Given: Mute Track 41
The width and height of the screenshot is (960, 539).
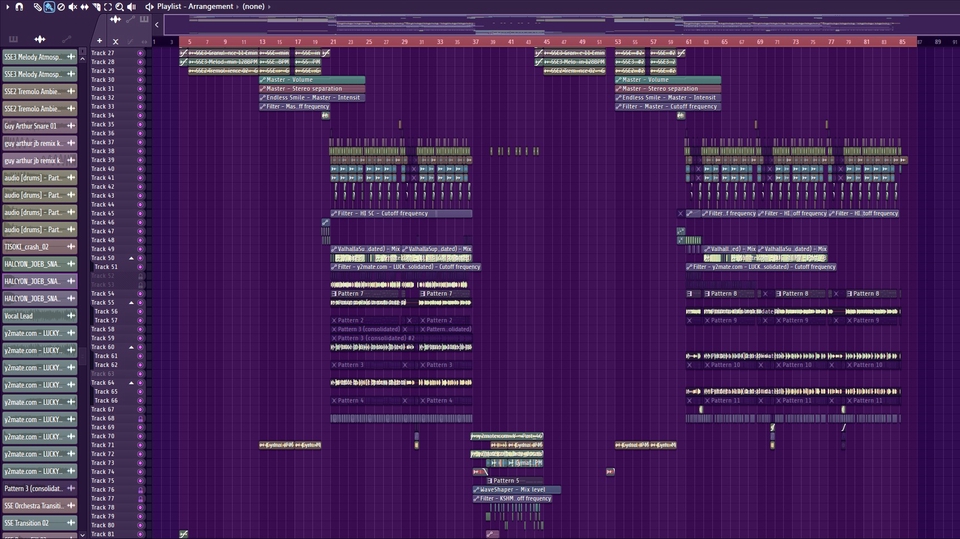Looking at the screenshot, I should pyautogui.click(x=140, y=178).
